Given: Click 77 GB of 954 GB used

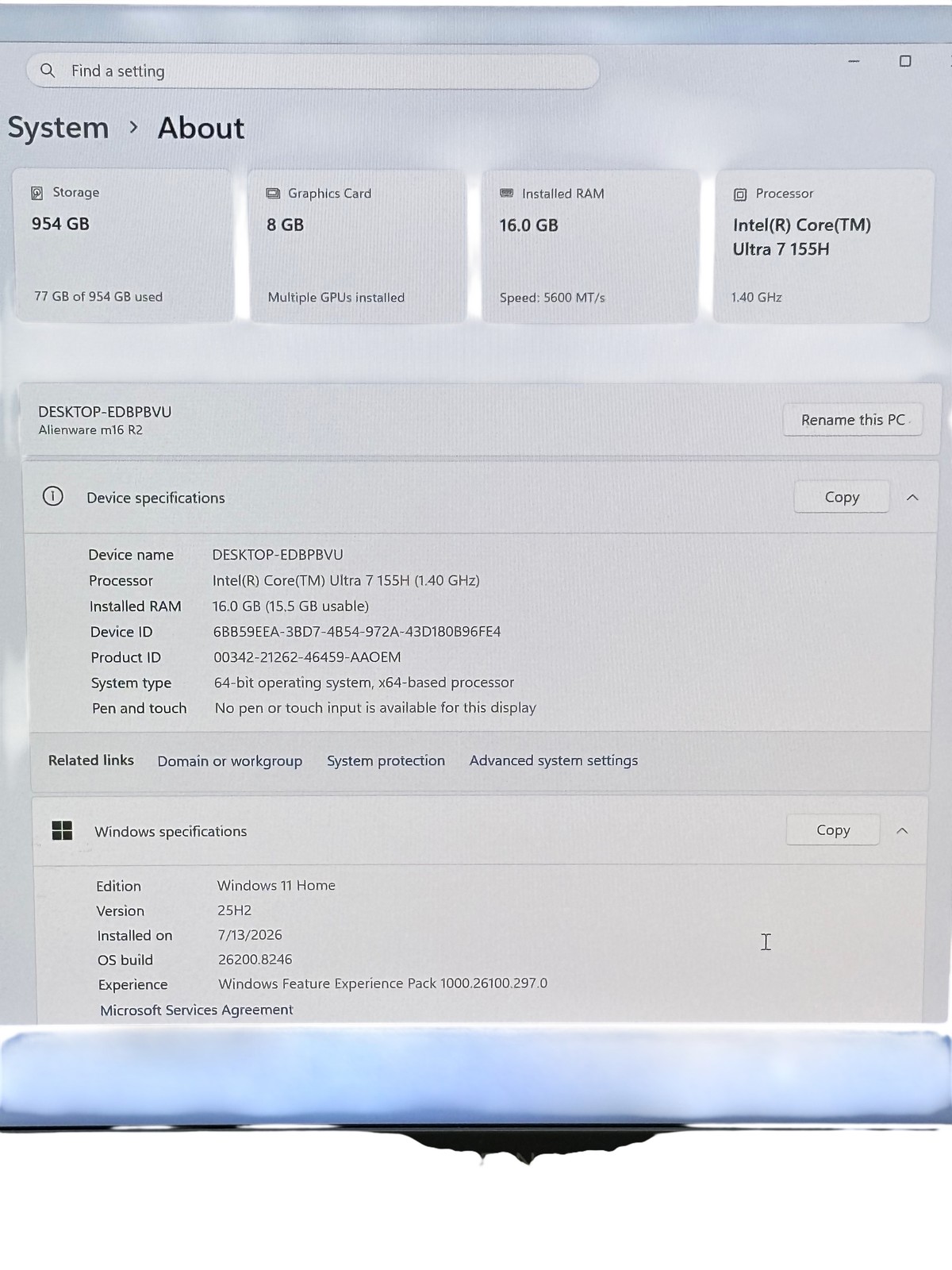Looking at the screenshot, I should (x=98, y=296).
